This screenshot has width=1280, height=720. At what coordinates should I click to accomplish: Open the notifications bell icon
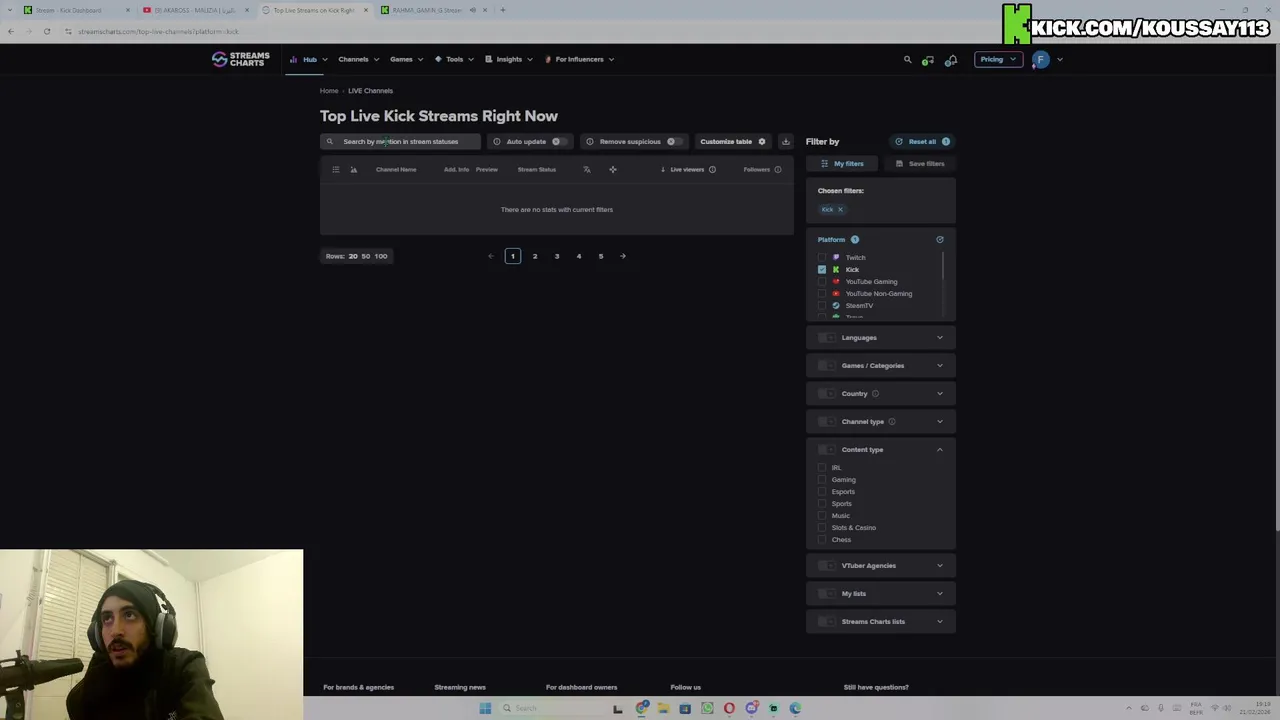[952, 60]
